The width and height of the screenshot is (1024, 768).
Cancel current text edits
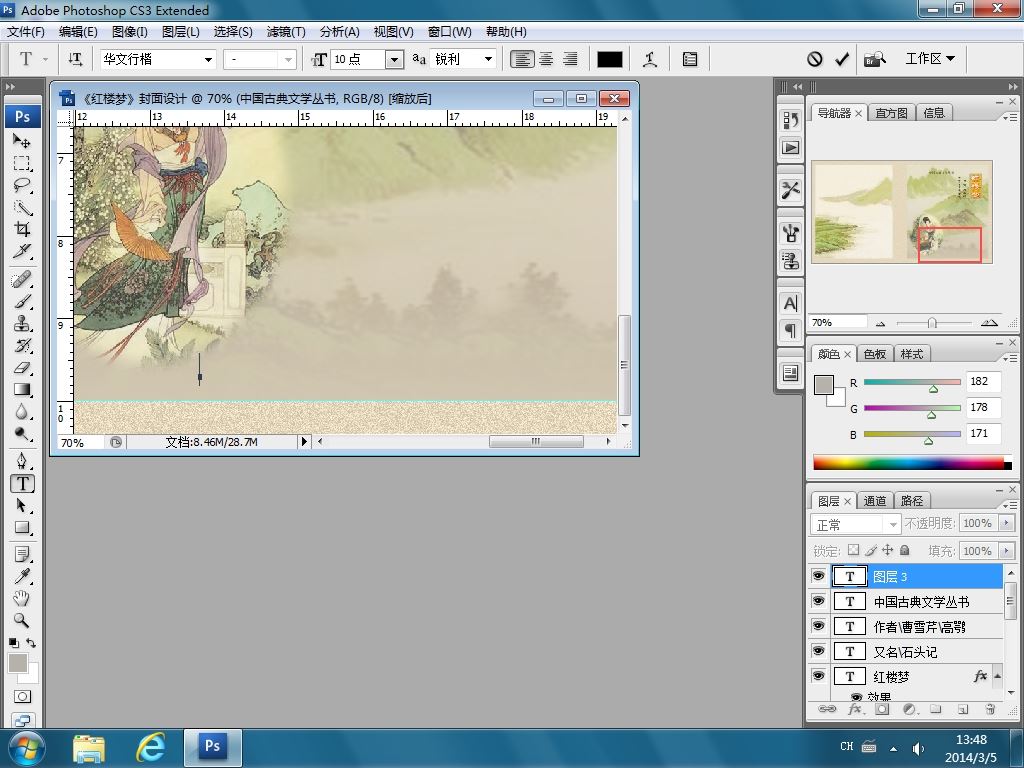[x=814, y=59]
